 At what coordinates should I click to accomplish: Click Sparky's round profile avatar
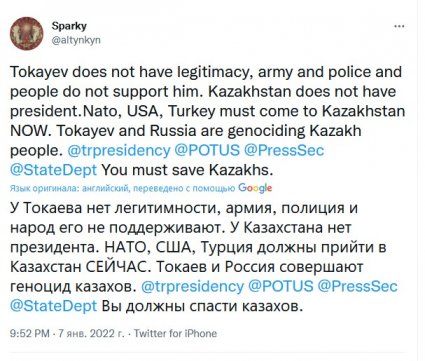tap(26, 33)
